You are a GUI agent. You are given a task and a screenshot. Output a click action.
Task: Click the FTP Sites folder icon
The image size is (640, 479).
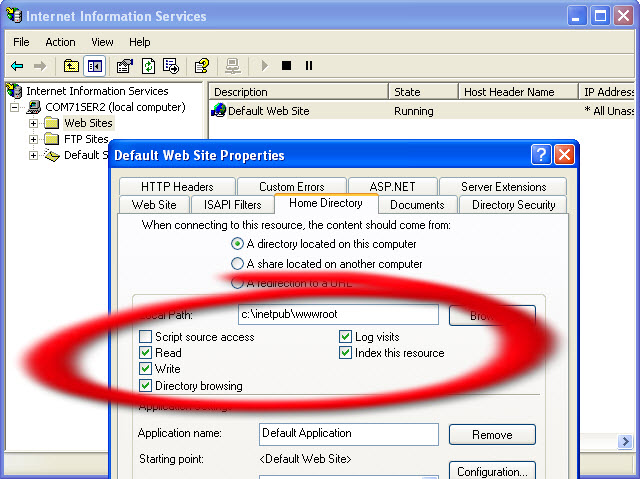pyautogui.click(x=51, y=139)
